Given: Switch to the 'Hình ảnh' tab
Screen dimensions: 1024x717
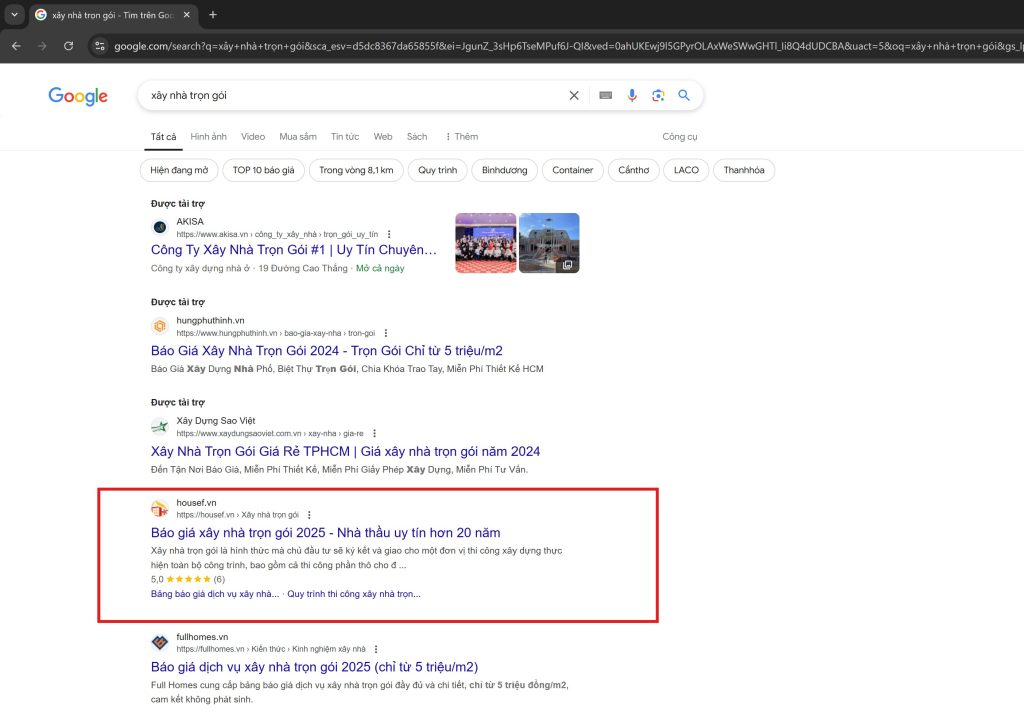Looking at the screenshot, I should tap(208, 136).
